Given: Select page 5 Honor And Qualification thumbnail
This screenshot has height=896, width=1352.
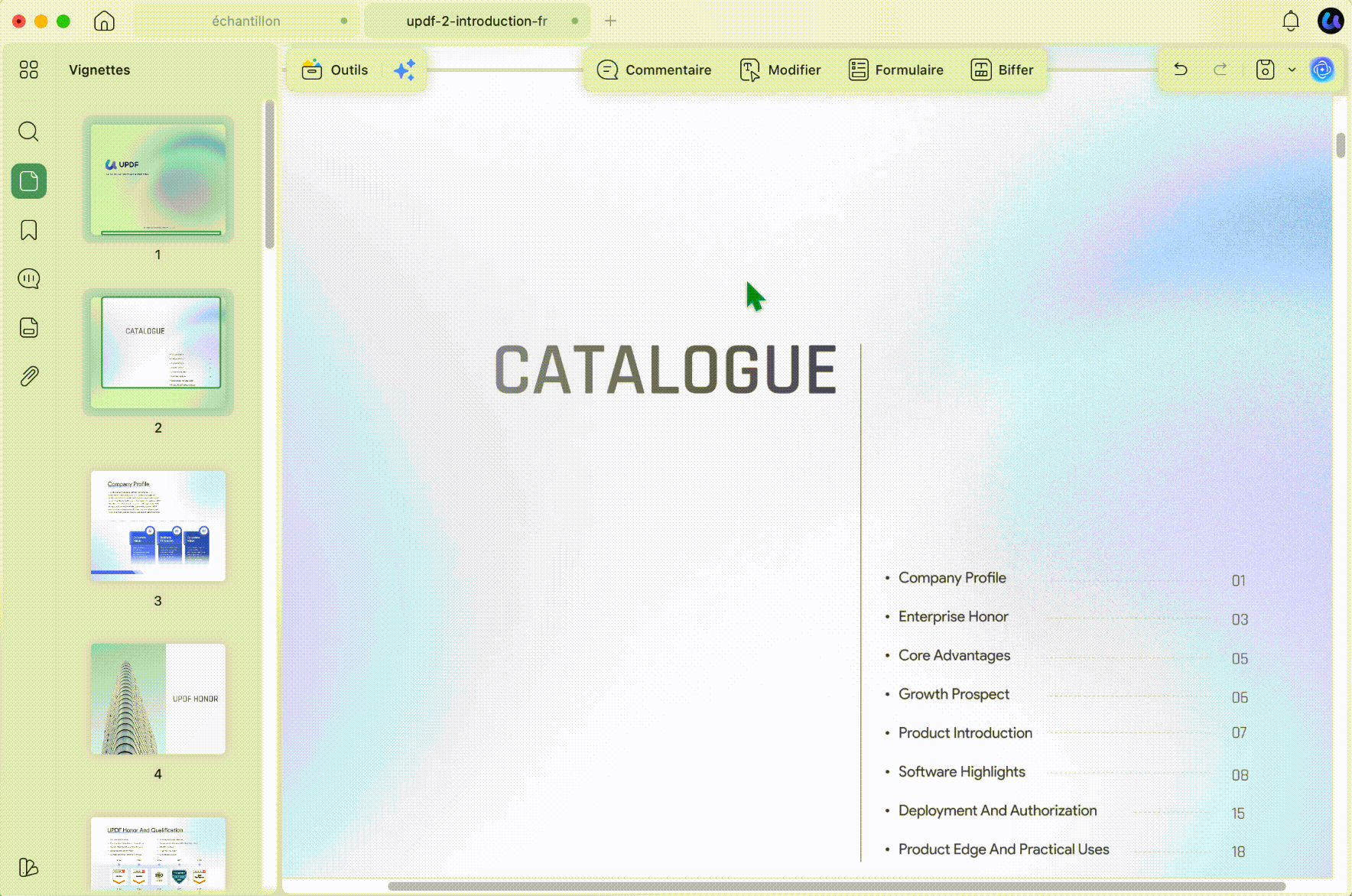Looking at the screenshot, I should pyautogui.click(x=158, y=853).
